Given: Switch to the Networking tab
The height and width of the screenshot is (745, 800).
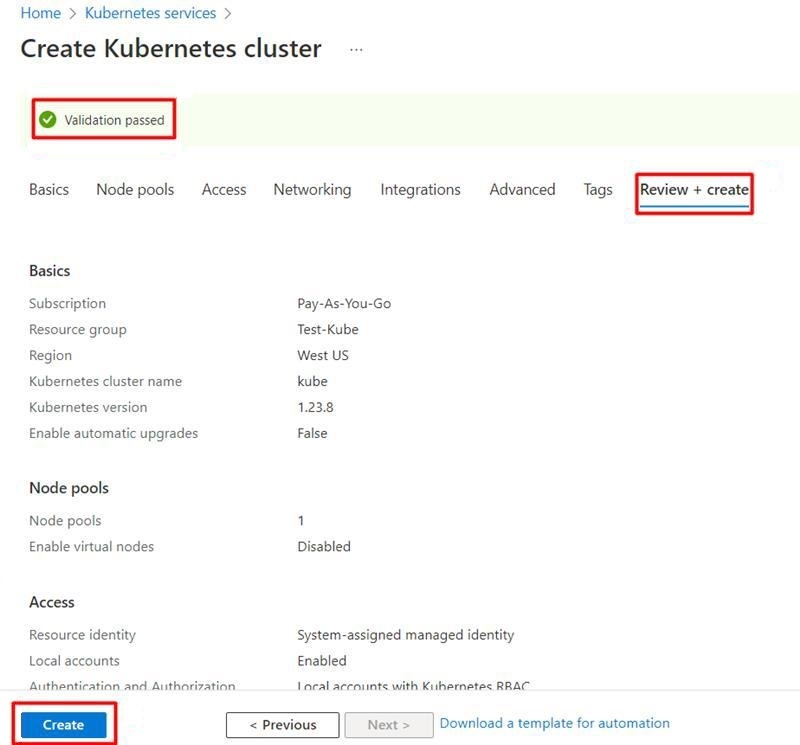Looking at the screenshot, I should (312, 189).
